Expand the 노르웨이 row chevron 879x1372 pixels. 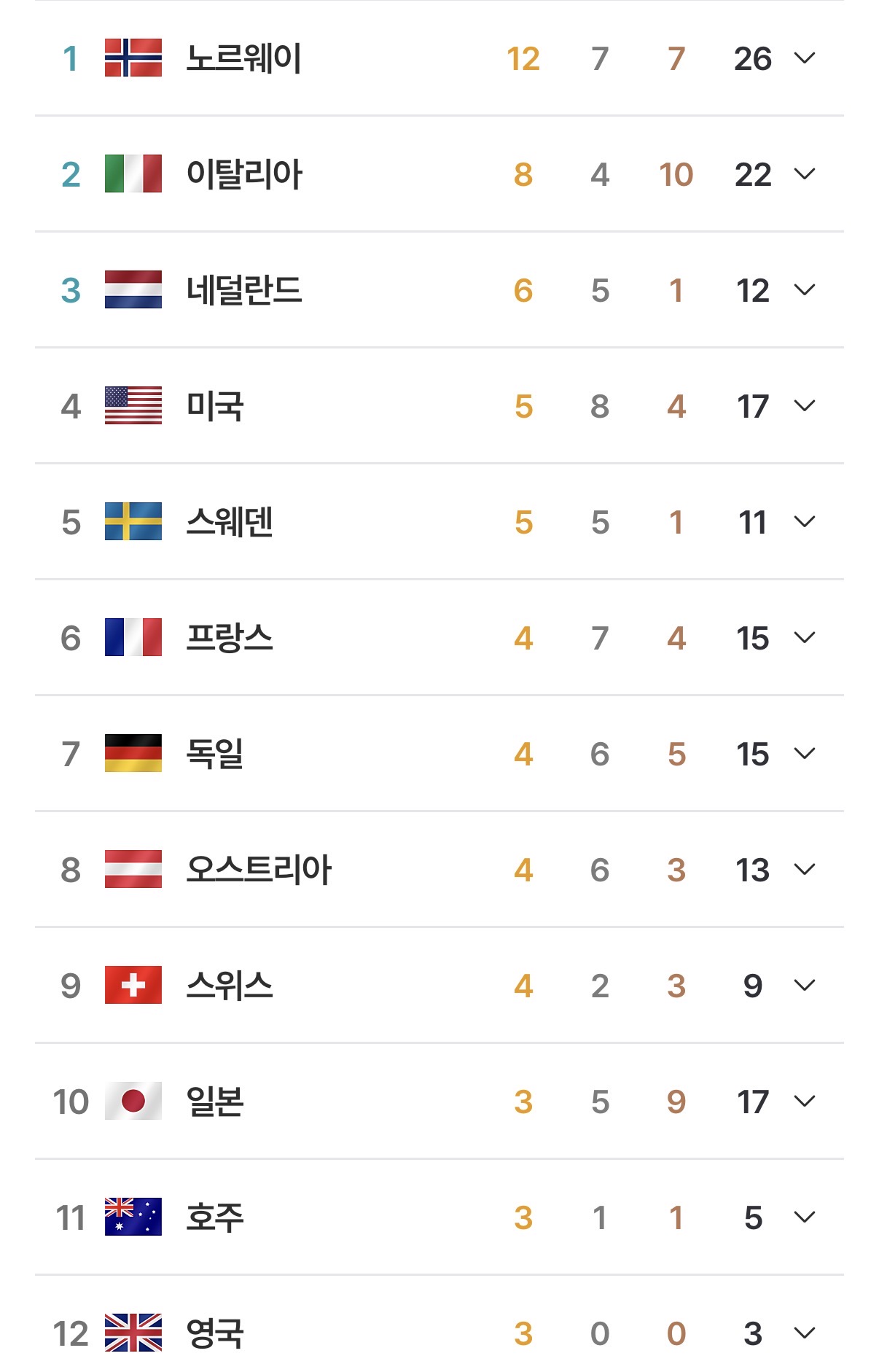point(805,58)
